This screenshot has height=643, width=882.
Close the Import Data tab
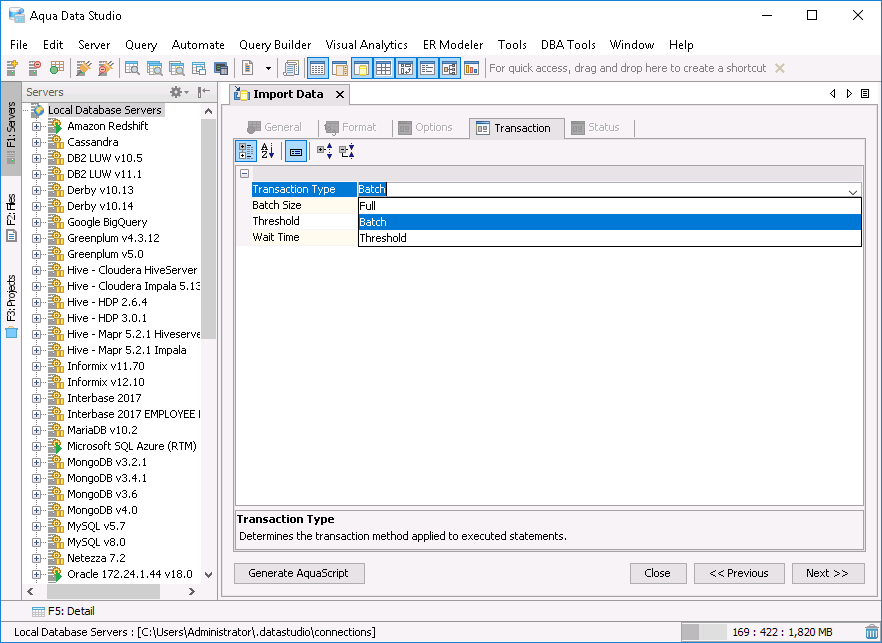(340, 95)
